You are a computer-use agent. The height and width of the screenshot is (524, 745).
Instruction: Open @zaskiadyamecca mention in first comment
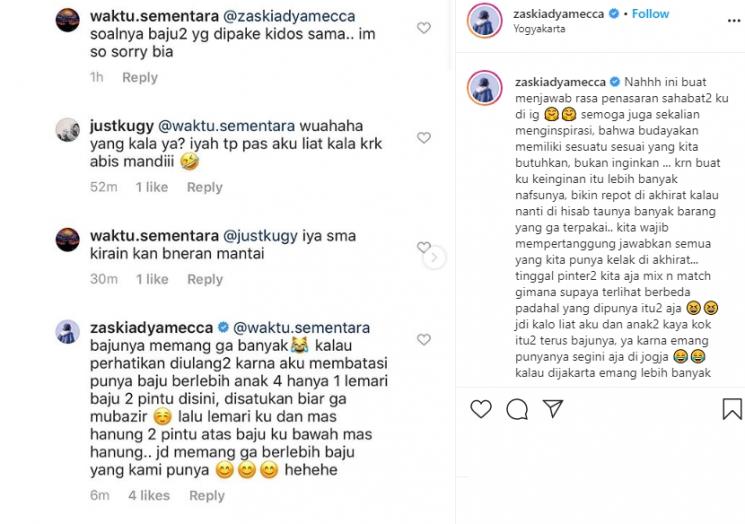pyautogui.click(x=289, y=16)
